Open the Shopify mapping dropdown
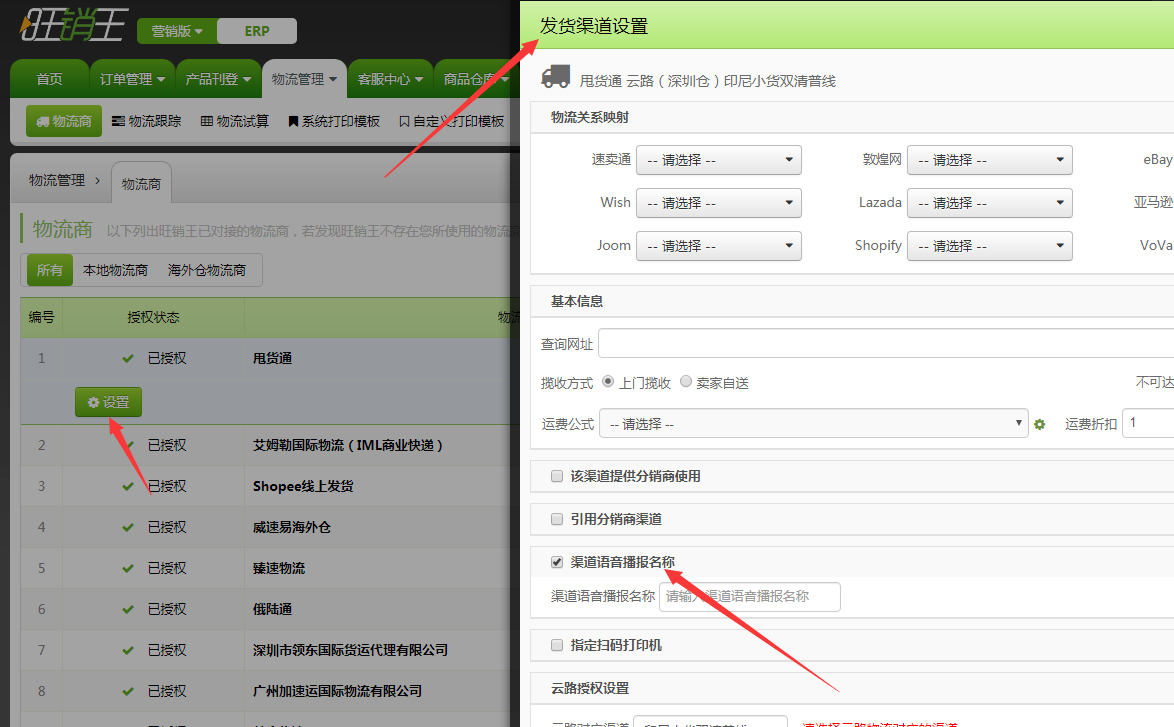Viewport: 1174px width, 727px height. click(990, 246)
